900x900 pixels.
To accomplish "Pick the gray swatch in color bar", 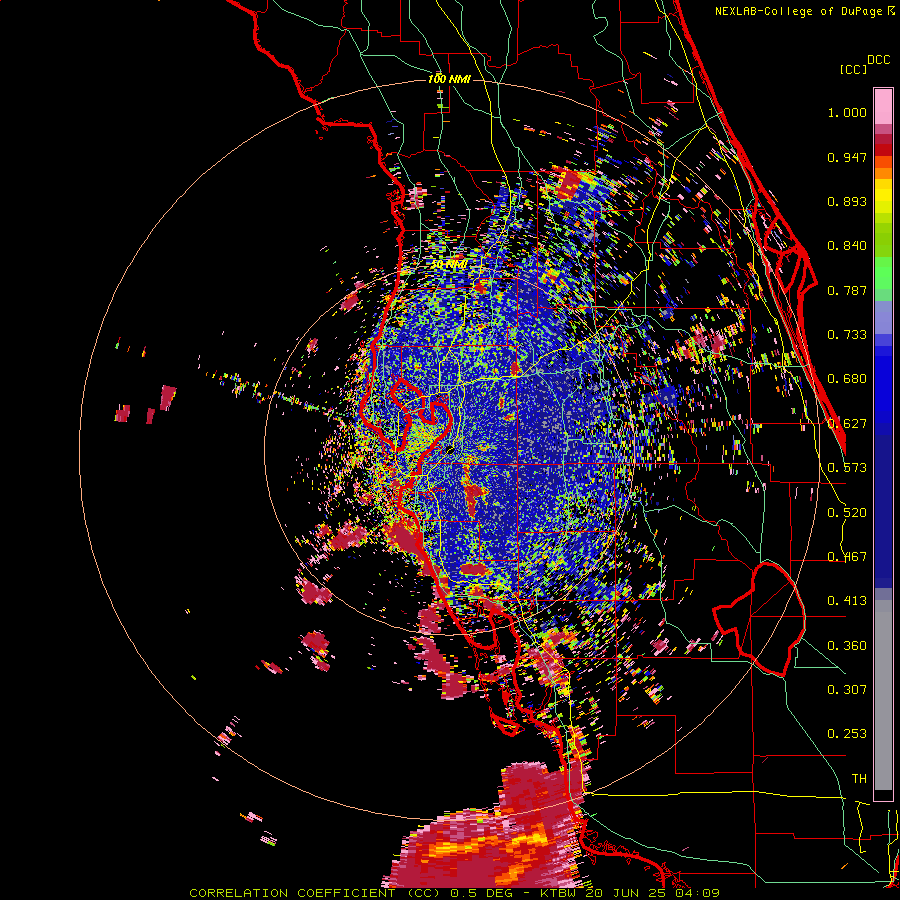I will (x=883, y=695).
